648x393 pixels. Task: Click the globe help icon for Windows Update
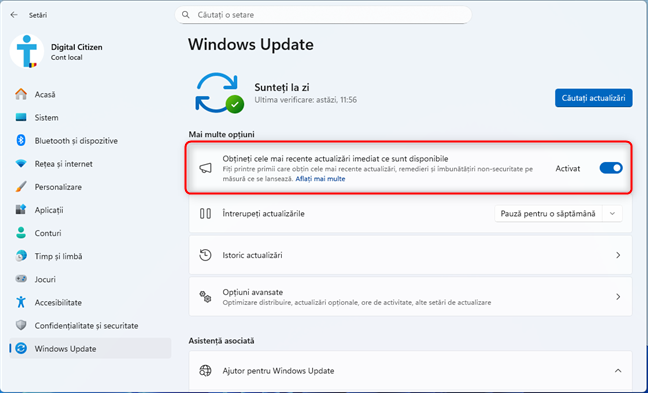tap(205, 371)
